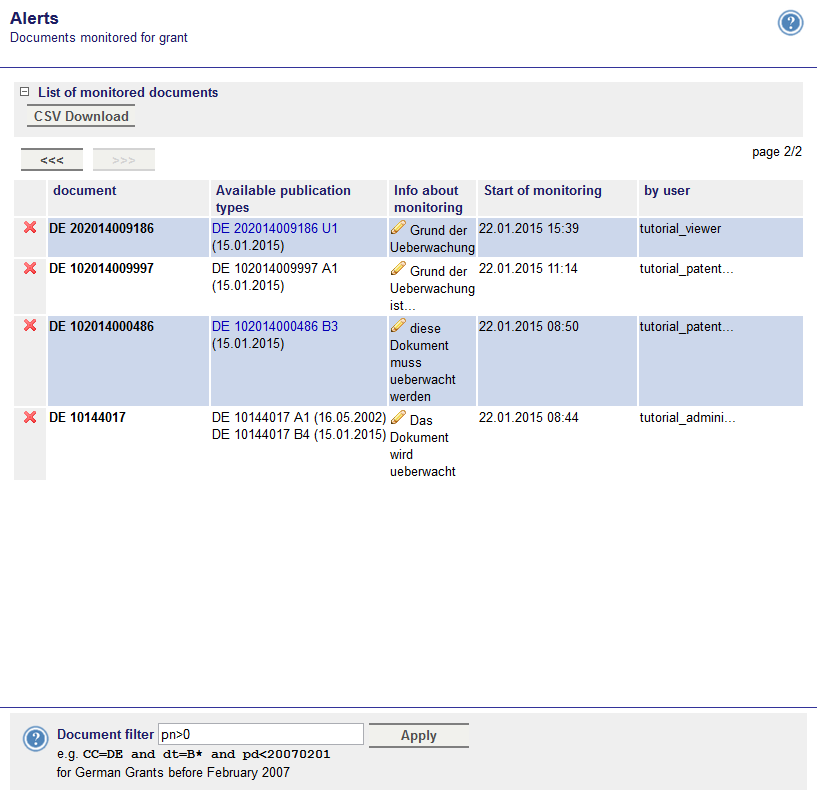Edit monitoring info for DE 202014009186

click(398, 228)
